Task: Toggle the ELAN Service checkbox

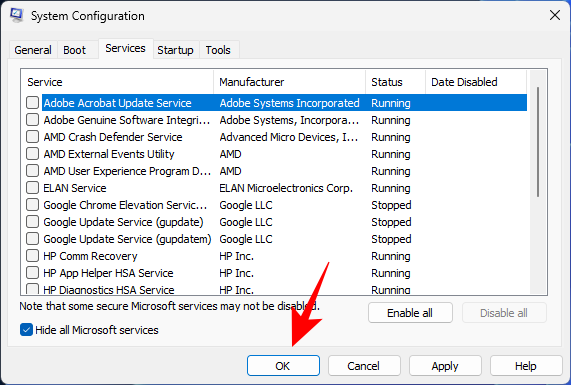Action: 32,188
